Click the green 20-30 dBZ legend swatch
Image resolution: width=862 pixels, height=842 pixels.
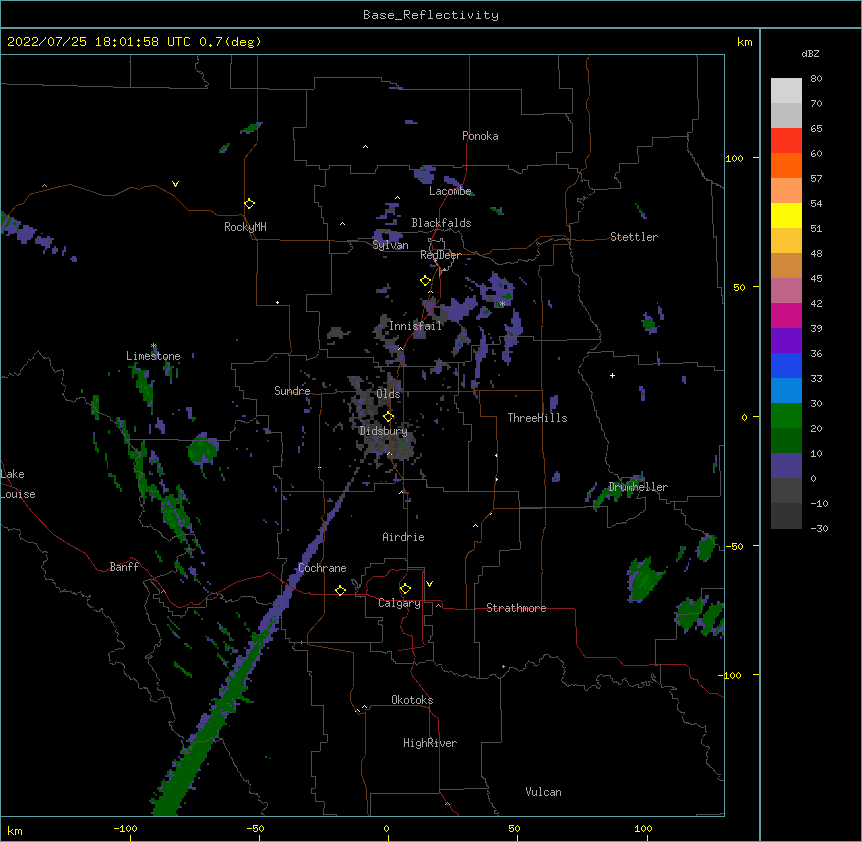[786, 416]
